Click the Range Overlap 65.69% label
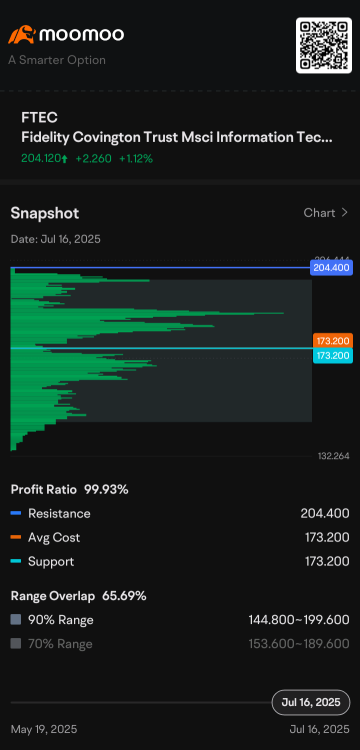 (78, 596)
